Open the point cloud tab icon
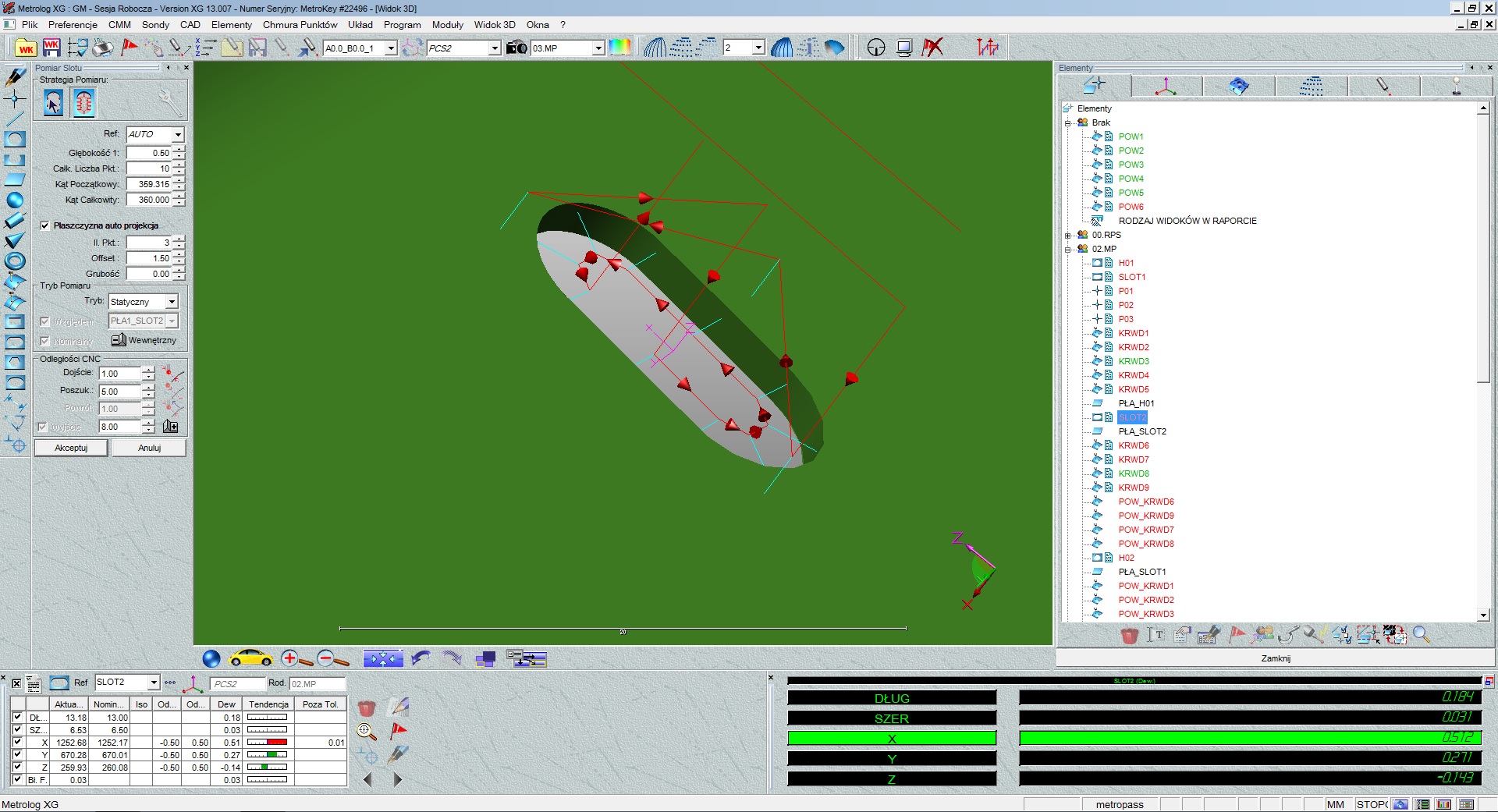Image resolution: width=1498 pixels, height=812 pixels. (1311, 87)
